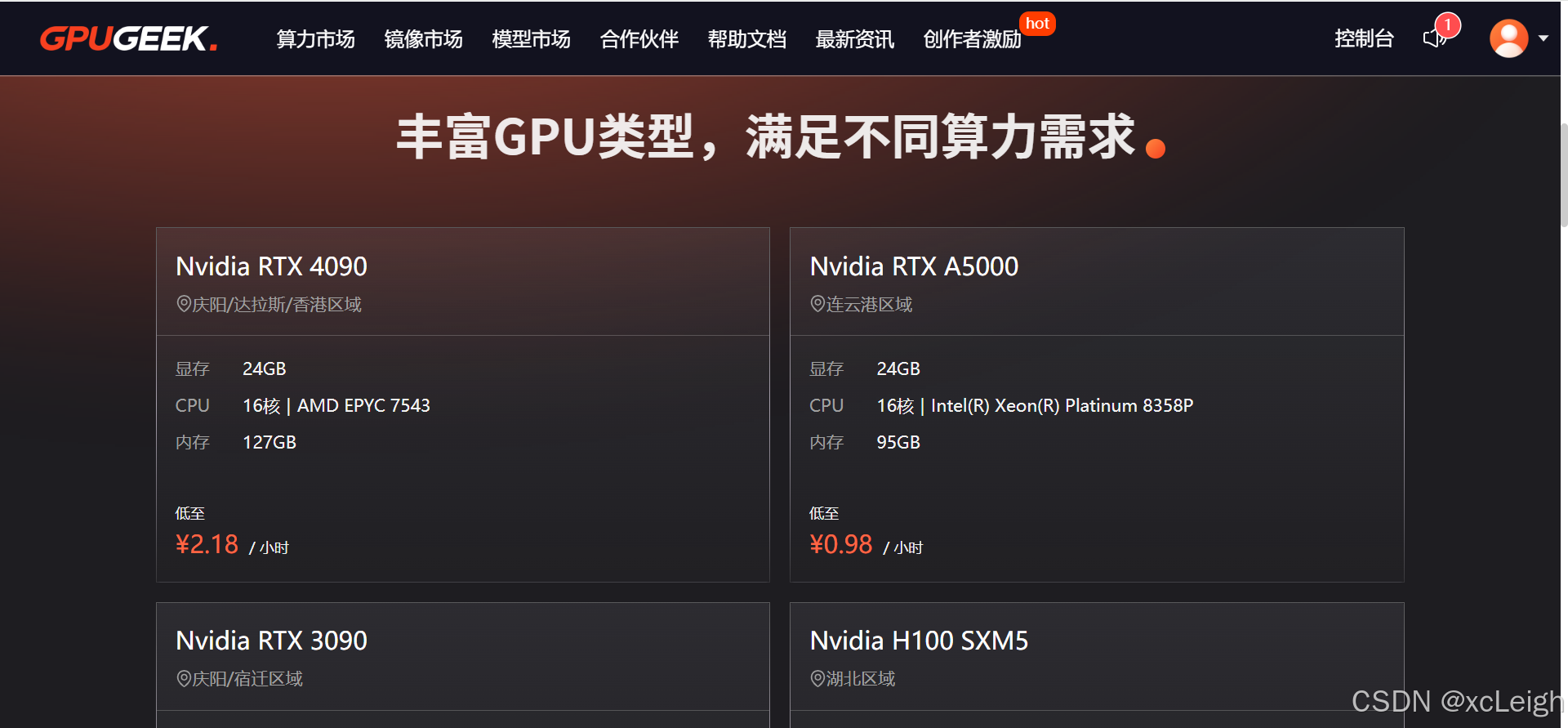Select the Nvidia H100 SXM5 card title
The image size is (1568, 728).
click(919, 641)
